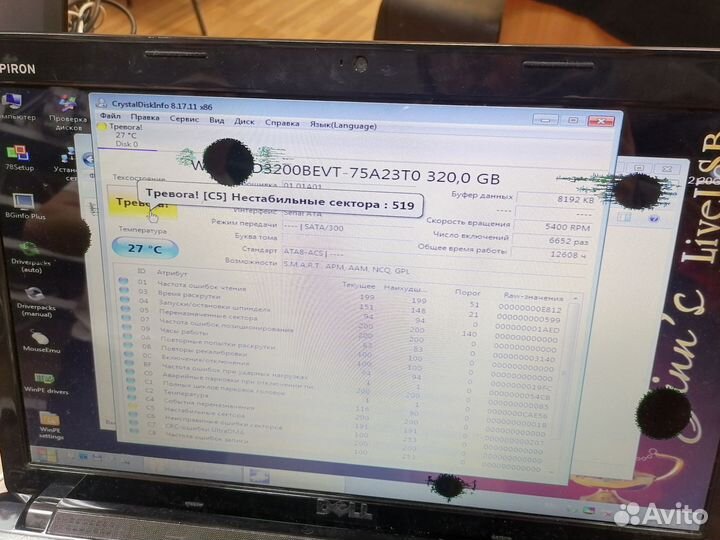
Task: Open BGinfo Plus desktop icon
Action: [24, 206]
